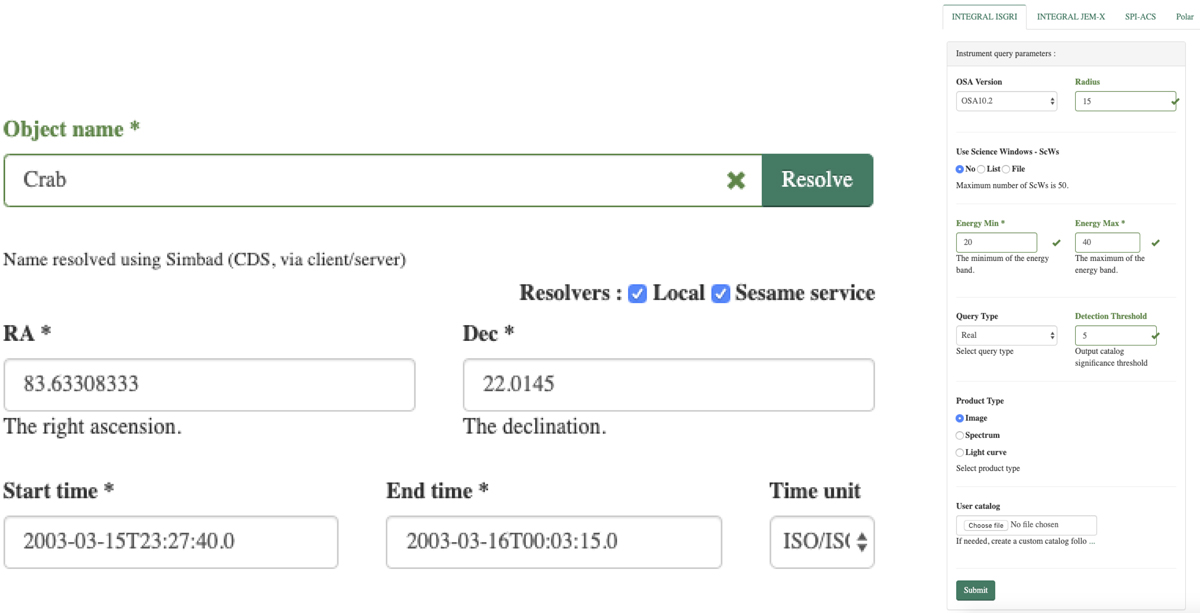Focus the RA input field
The height and width of the screenshot is (613, 1200).
point(209,385)
